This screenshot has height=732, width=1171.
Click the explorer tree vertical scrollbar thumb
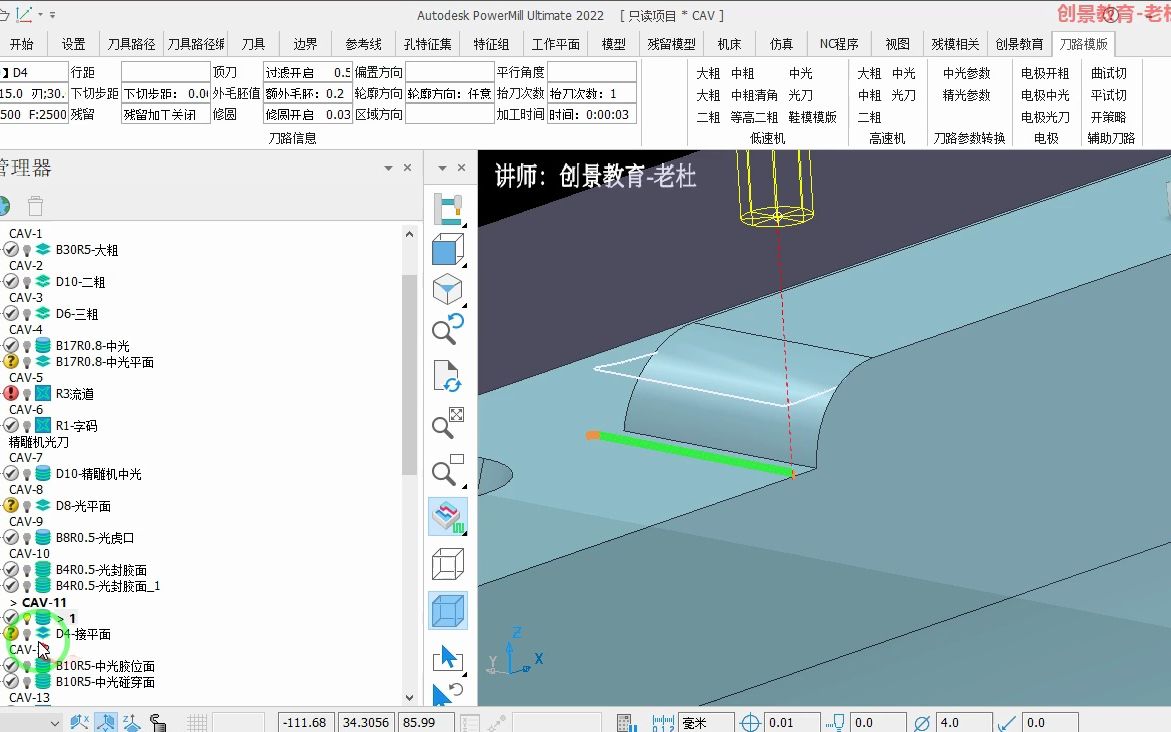pos(409,375)
